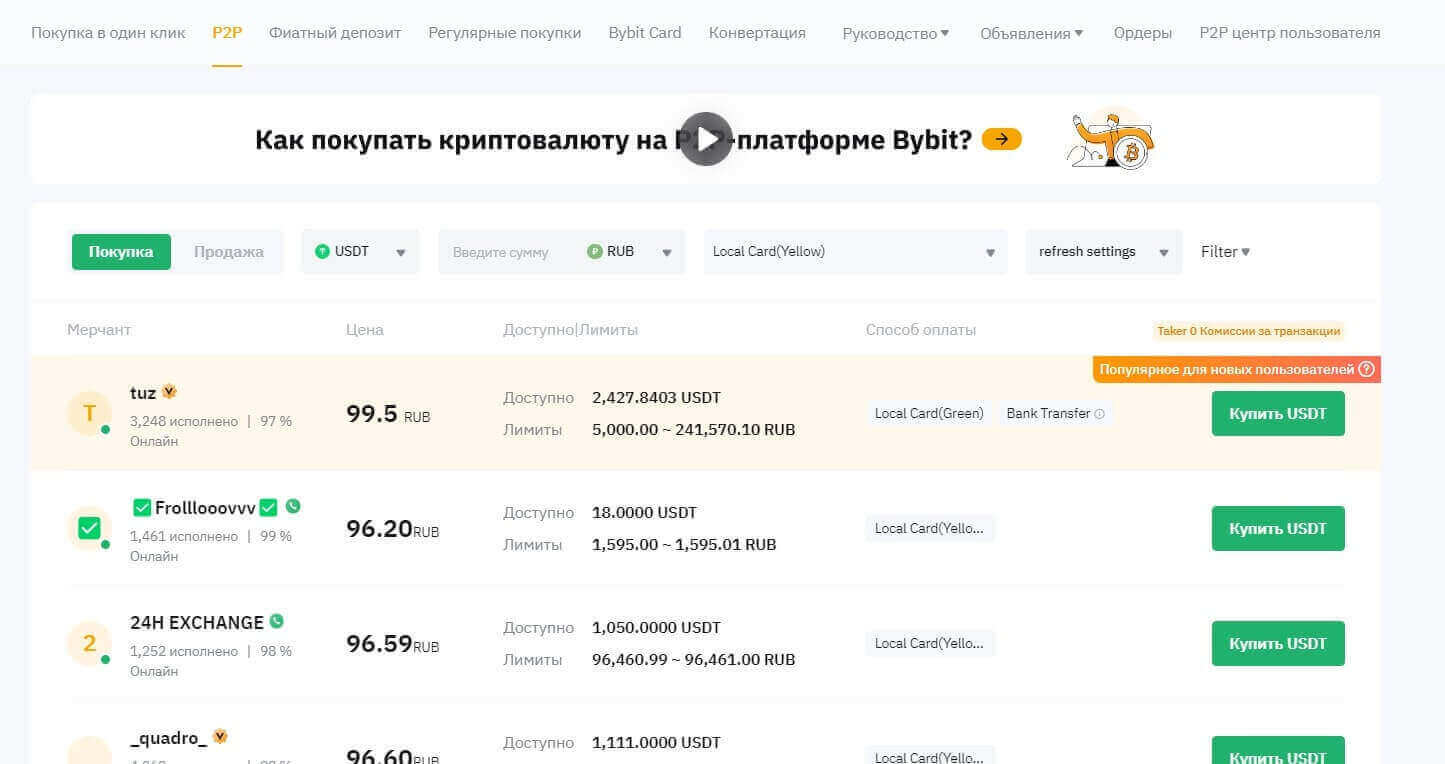Click the tuz merchant avatar
Screen dimensions: 1445x764
89,413
